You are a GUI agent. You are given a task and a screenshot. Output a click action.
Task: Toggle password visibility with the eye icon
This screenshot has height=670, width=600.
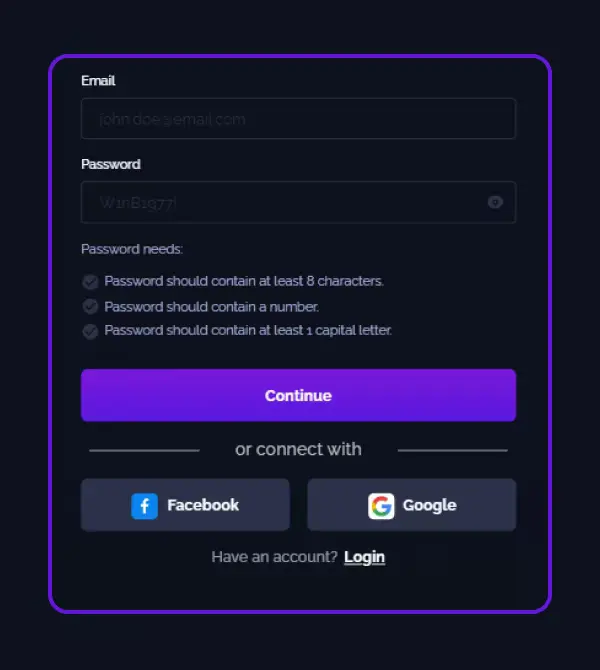point(495,202)
